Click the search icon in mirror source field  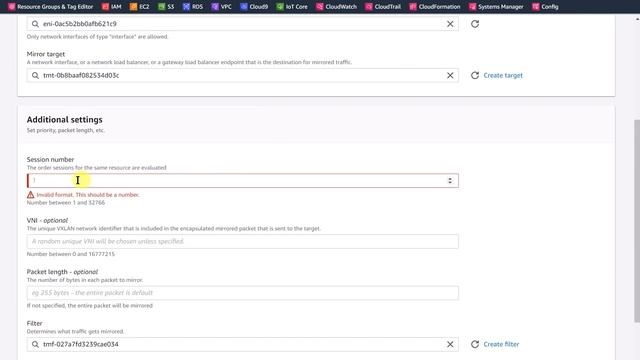click(x=35, y=24)
